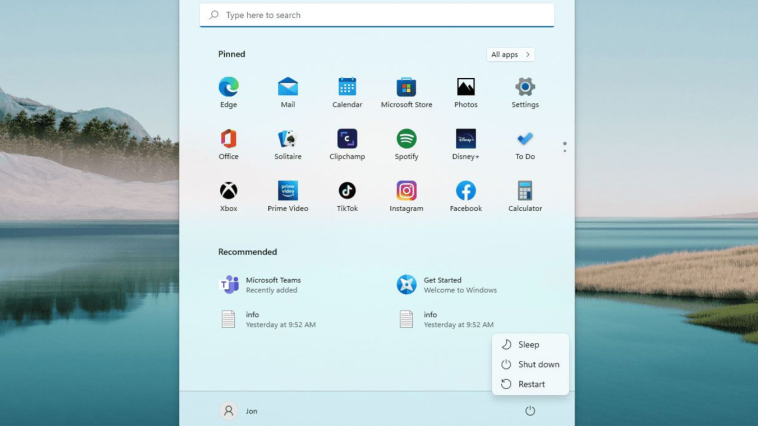
Task: Expand the All apps list
Action: [510, 55]
